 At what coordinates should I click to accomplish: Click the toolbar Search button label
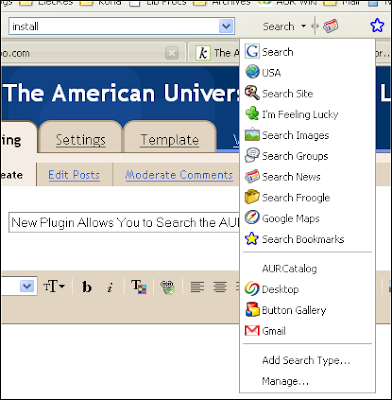(278, 26)
